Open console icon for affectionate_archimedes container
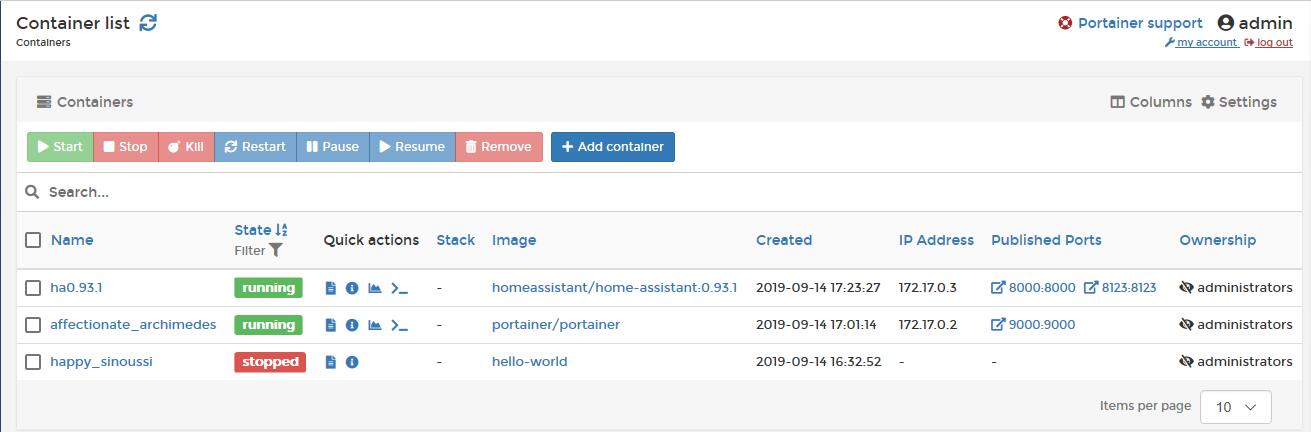 point(399,325)
